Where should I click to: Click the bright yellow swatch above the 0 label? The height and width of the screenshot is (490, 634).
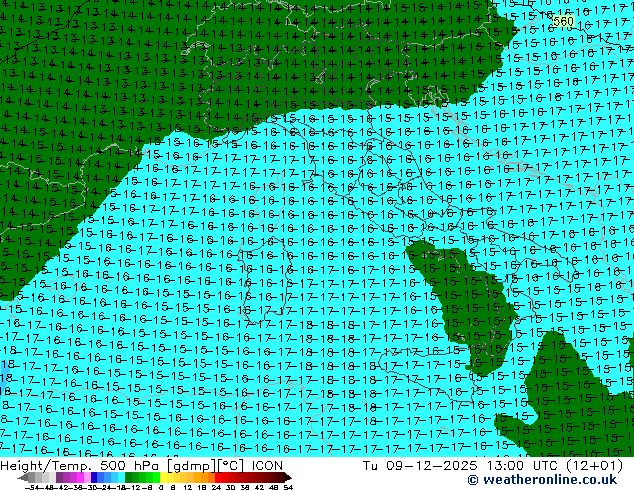(x=163, y=477)
